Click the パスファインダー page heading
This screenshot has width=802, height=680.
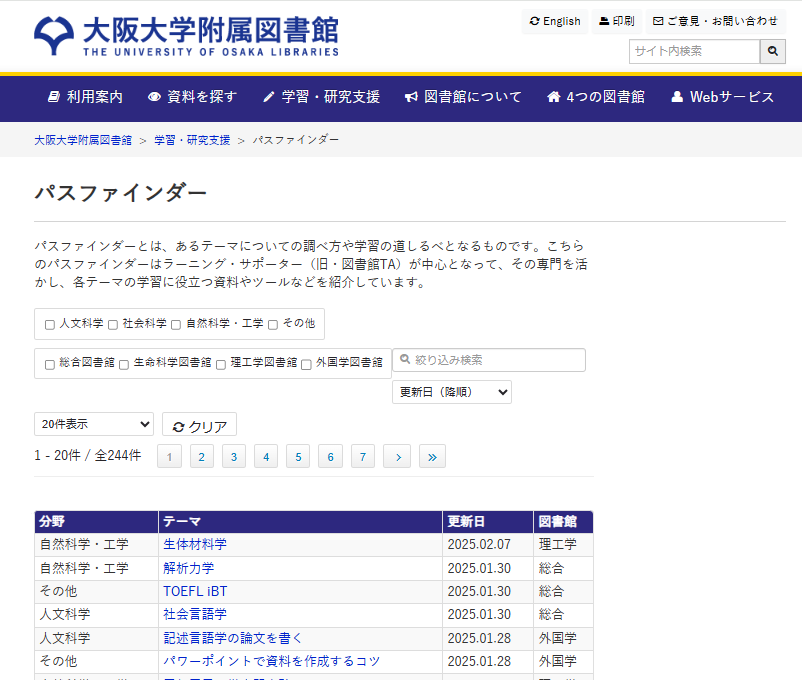[121, 193]
